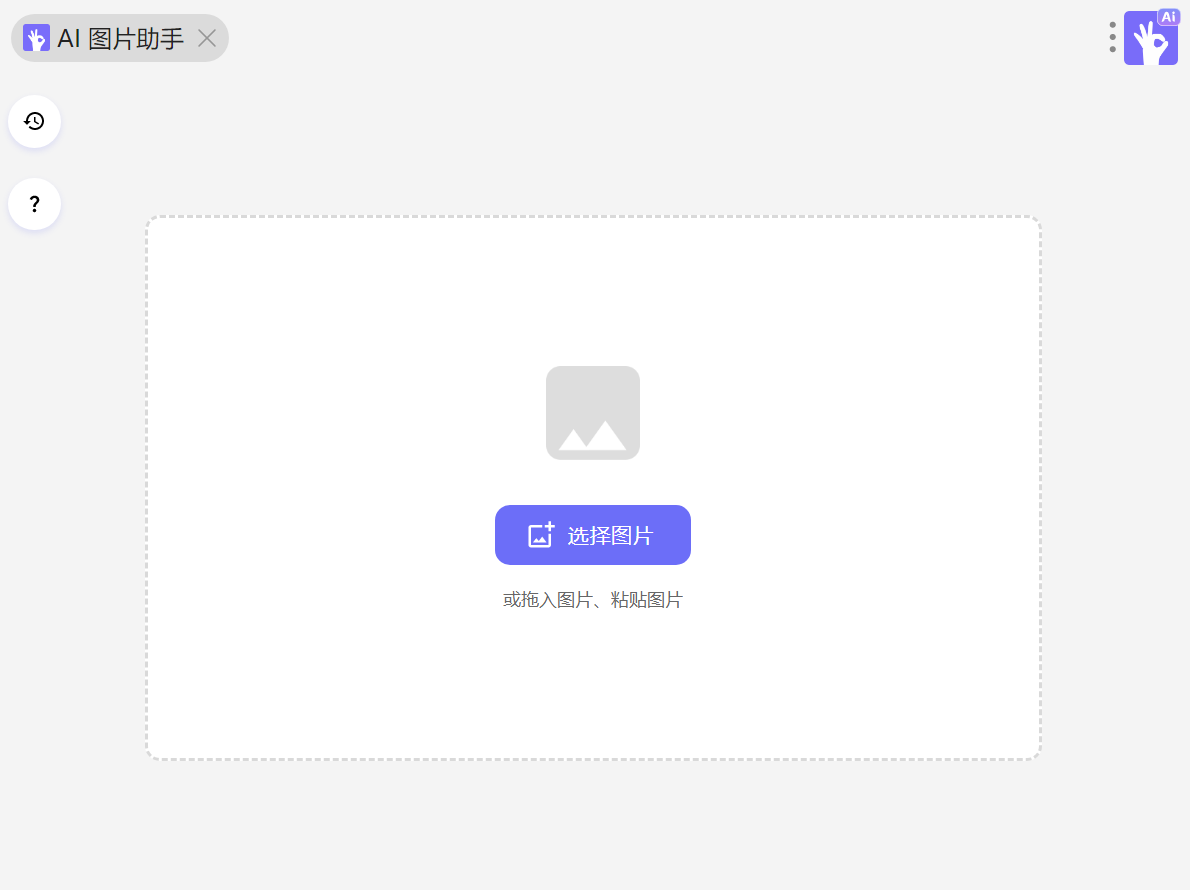
Task: Click the 选择图片 text label
Action: [610, 536]
